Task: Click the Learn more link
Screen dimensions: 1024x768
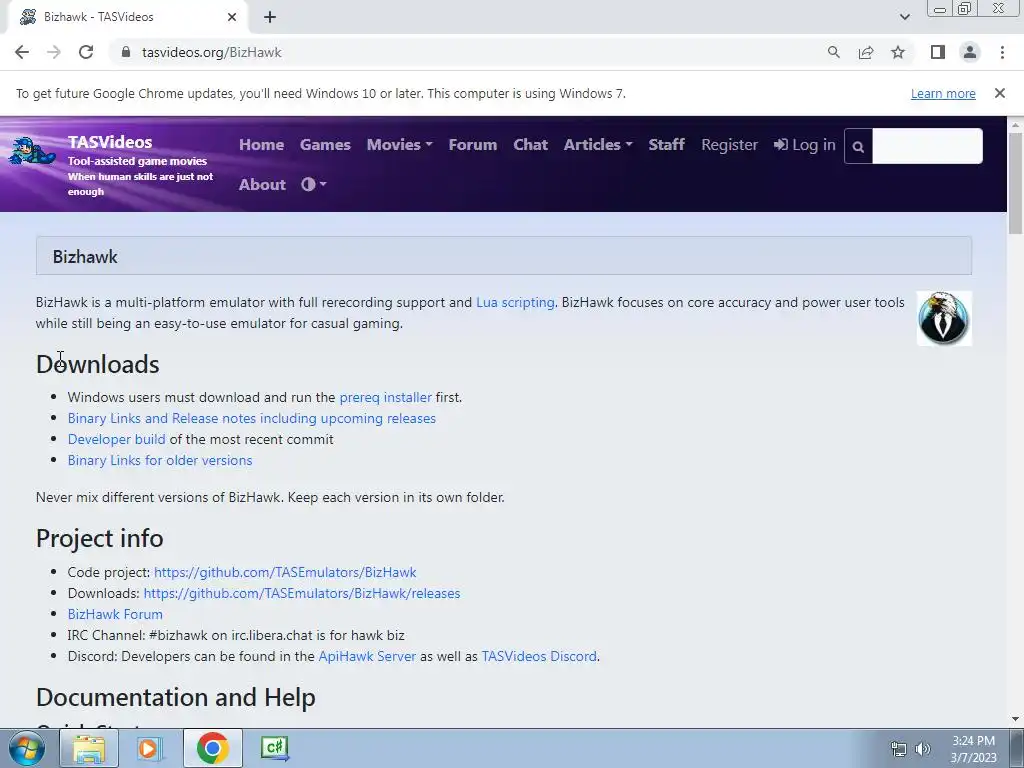Action: pos(943,93)
